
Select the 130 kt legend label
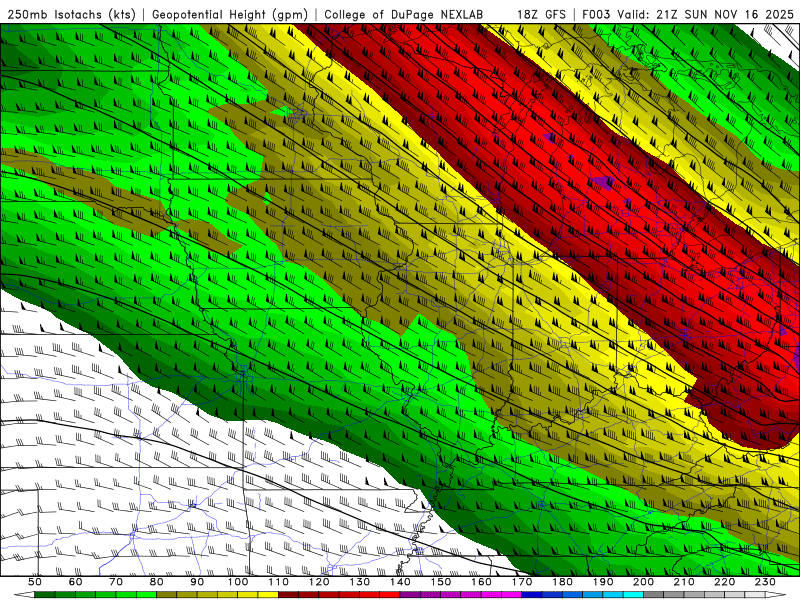point(360,582)
